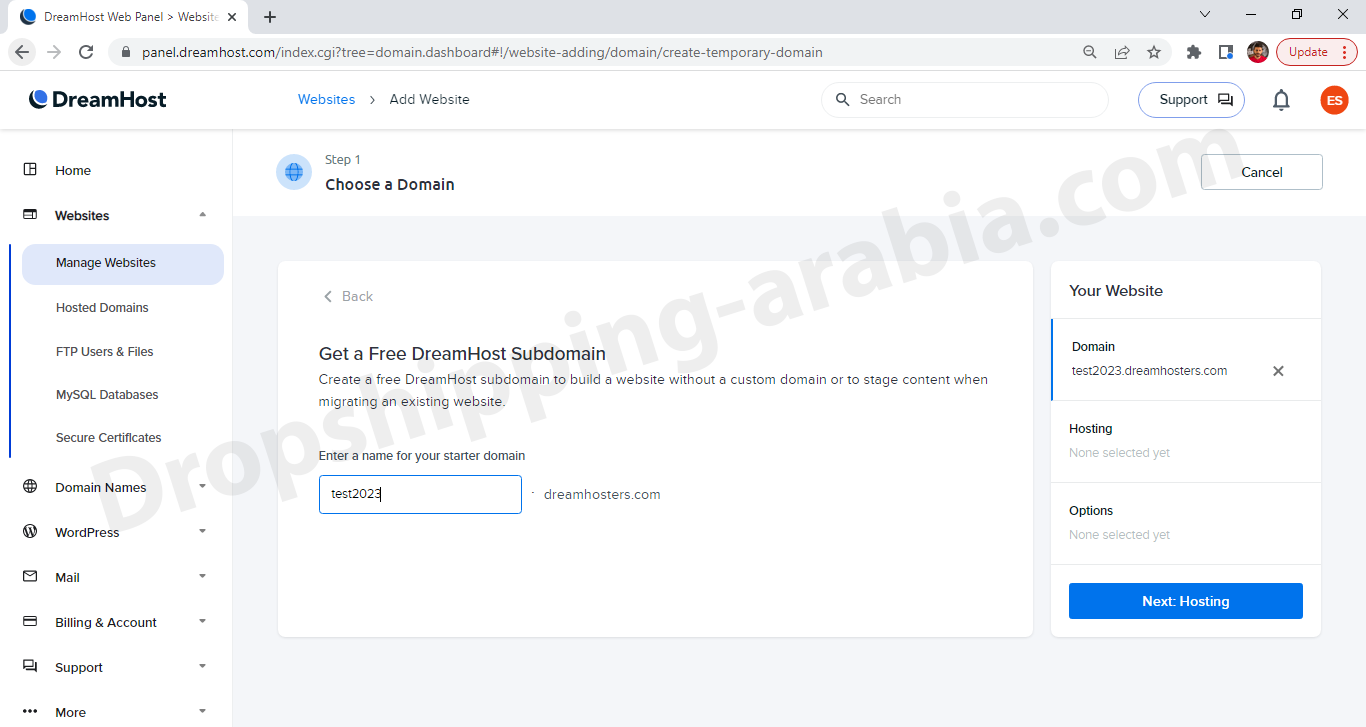Viewport: 1366px width, 727px height.
Task: Open Hosted Domains in sidebar
Action: pyautogui.click(x=102, y=308)
